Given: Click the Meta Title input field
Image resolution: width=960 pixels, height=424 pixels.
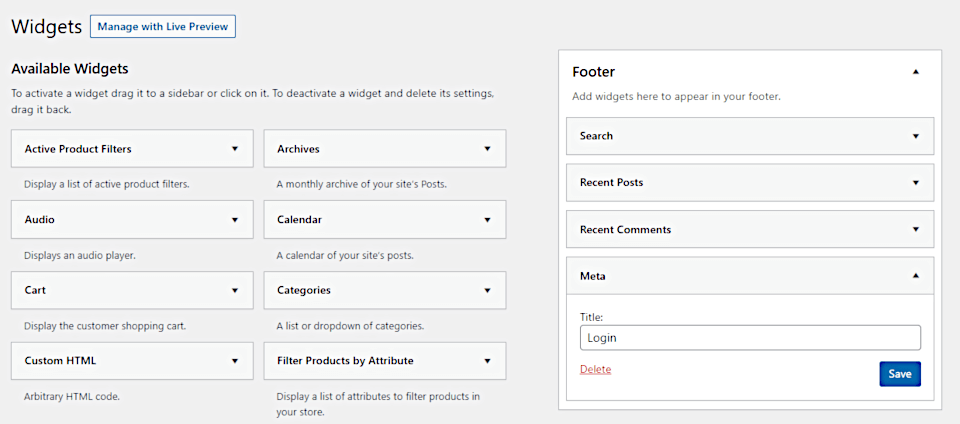Looking at the screenshot, I should (750, 338).
